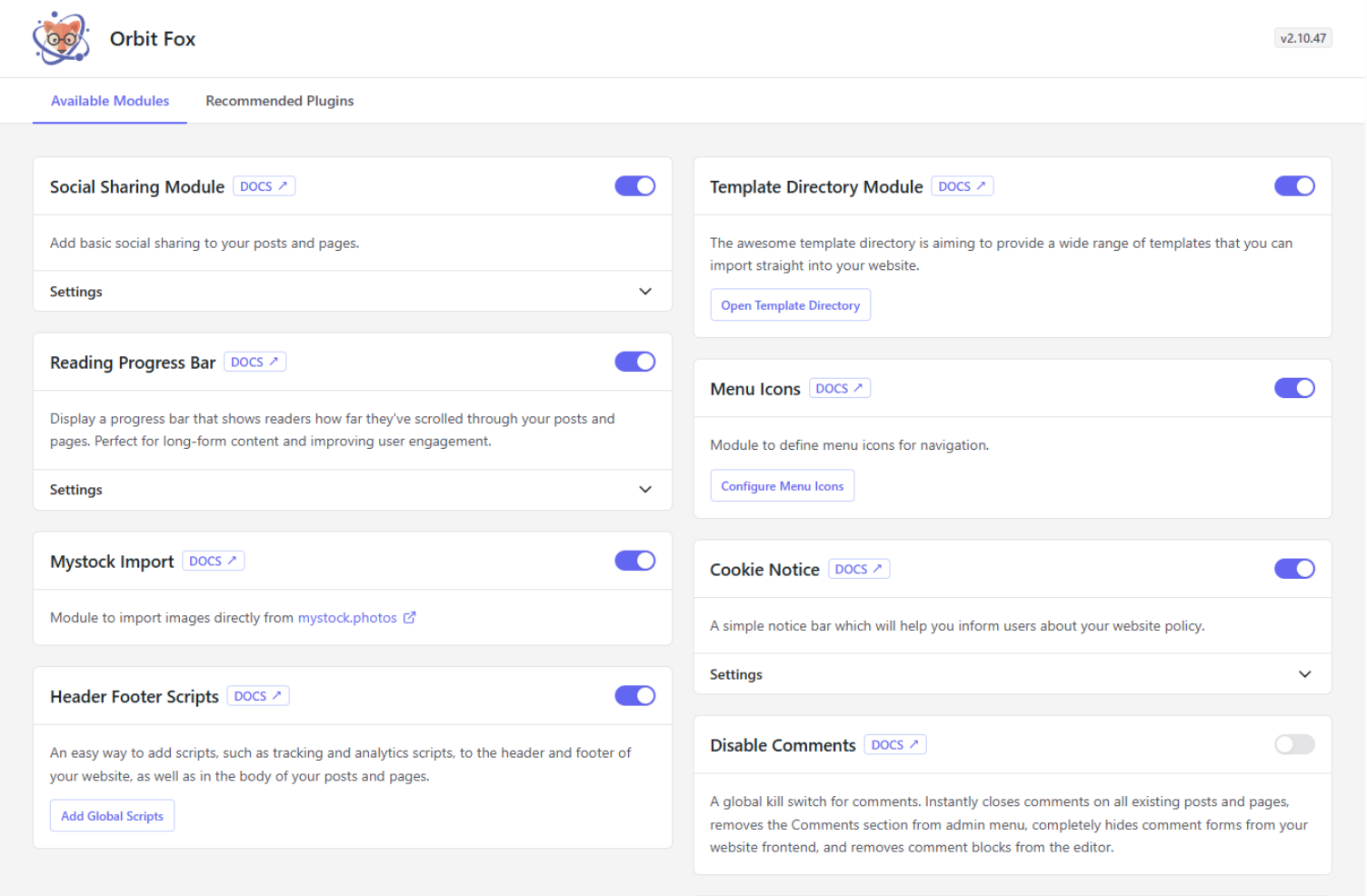Click the Menu Icons heading
This screenshot has height=896, width=1367.
(x=755, y=389)
